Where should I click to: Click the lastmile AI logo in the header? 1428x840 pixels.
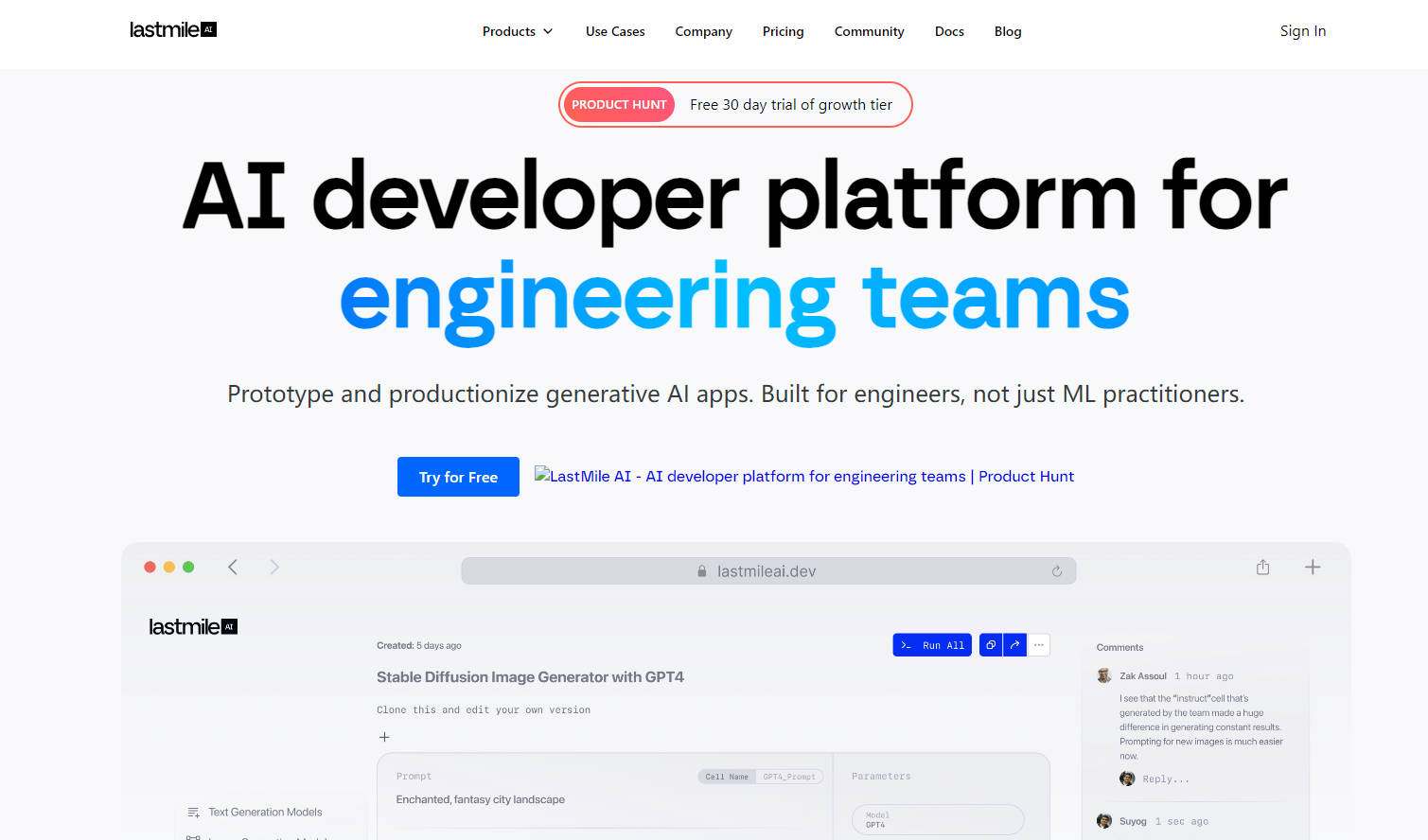point(173,30)
